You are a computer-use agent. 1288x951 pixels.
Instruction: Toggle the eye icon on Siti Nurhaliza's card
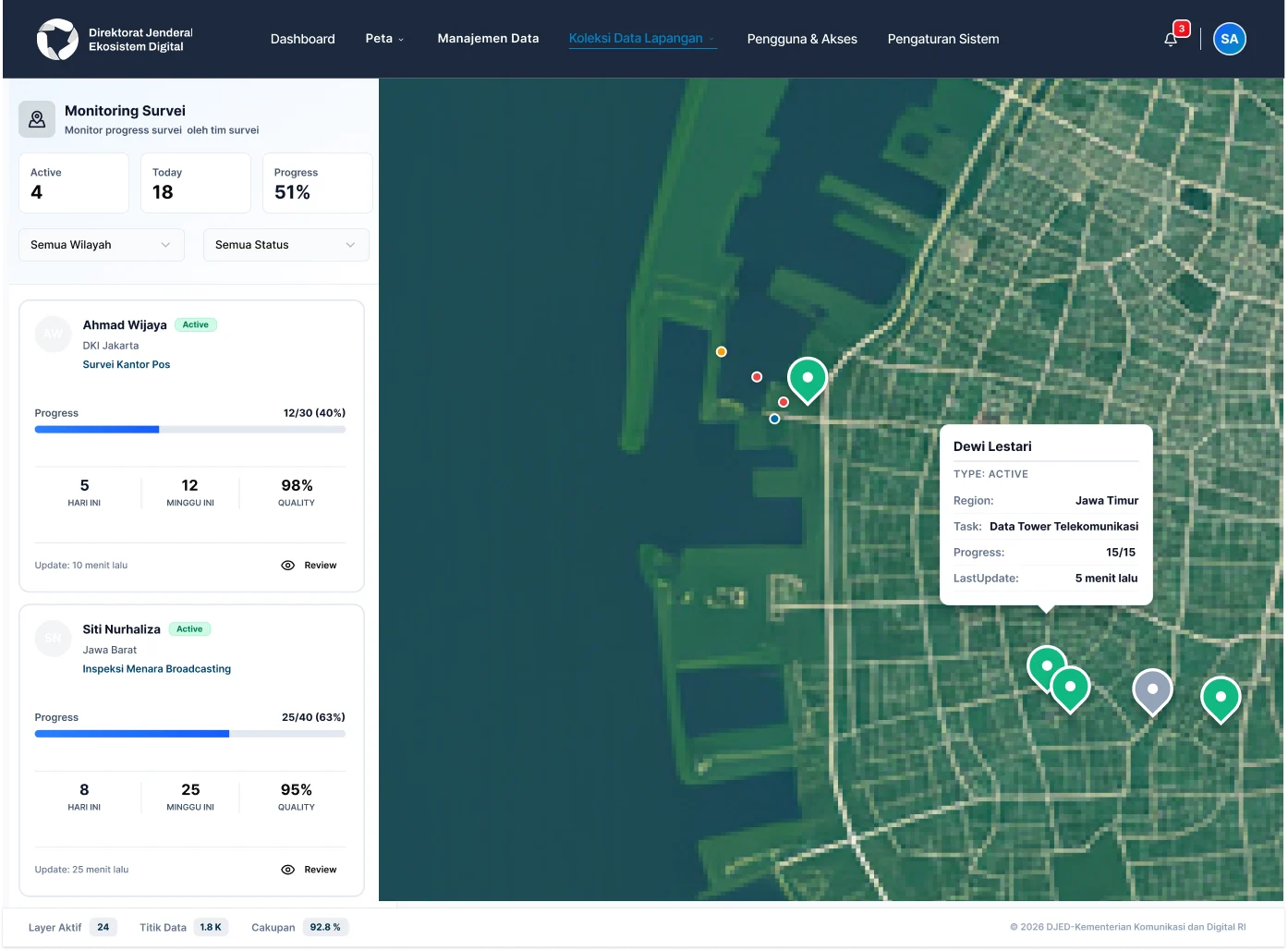point(287,870)
